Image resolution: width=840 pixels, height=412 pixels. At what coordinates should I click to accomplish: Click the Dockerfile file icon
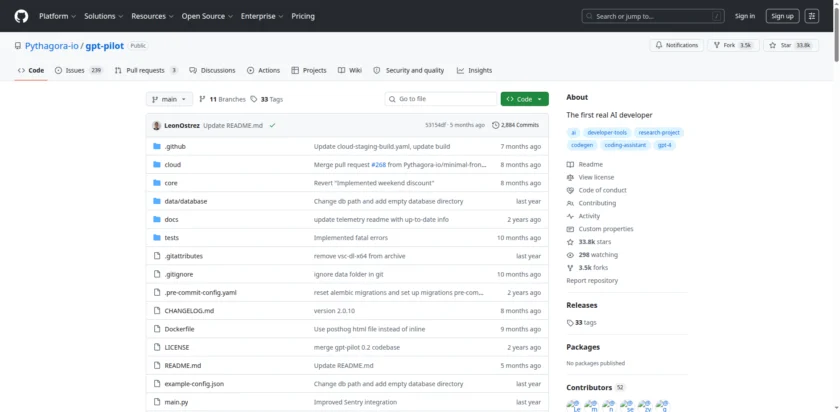click(157, 329)
